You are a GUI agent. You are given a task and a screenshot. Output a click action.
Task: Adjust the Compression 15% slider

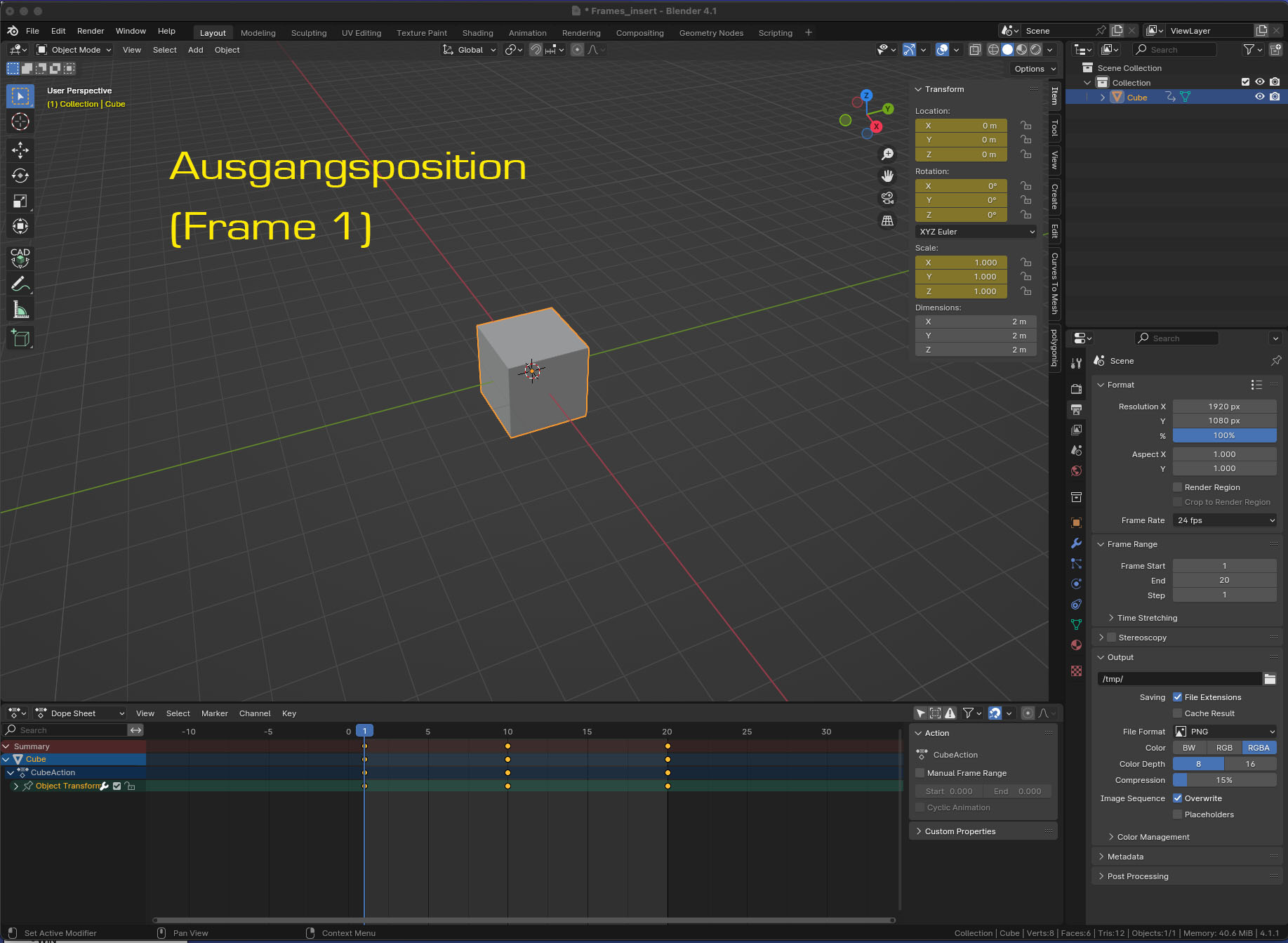[1225, 780]
